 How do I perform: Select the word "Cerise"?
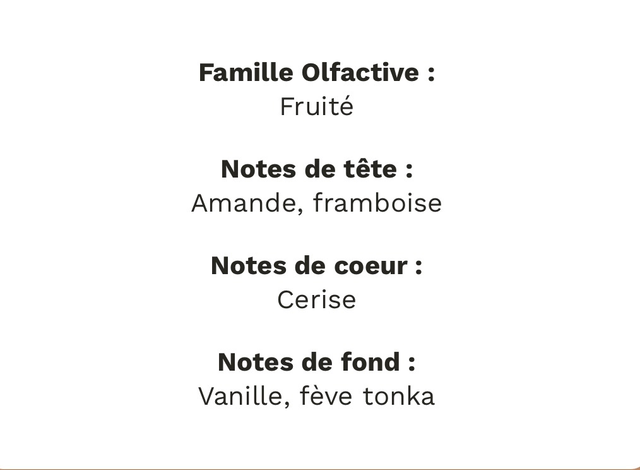[316, 300]
